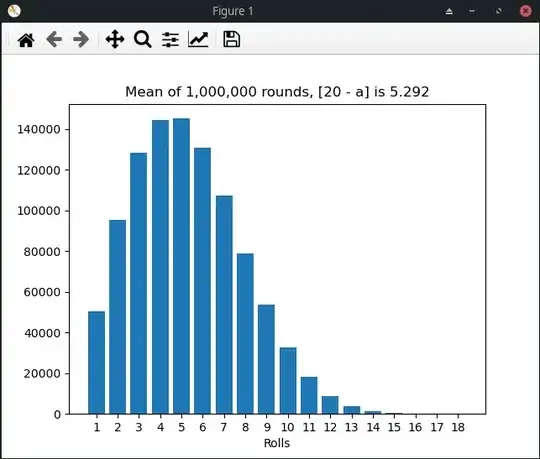Select the Zoom to rectangle magnifier
Image resolution: width=540 pixels, height=459 pixels.
[x=143, y=39]
